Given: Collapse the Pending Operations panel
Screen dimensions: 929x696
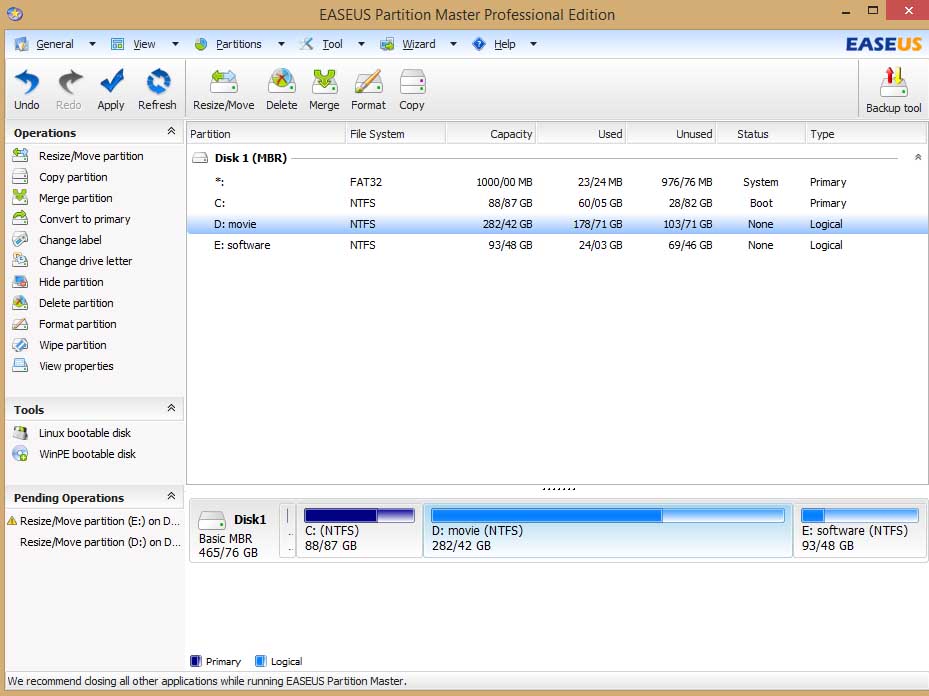Looking at the screenshot, I should [171, 497].
